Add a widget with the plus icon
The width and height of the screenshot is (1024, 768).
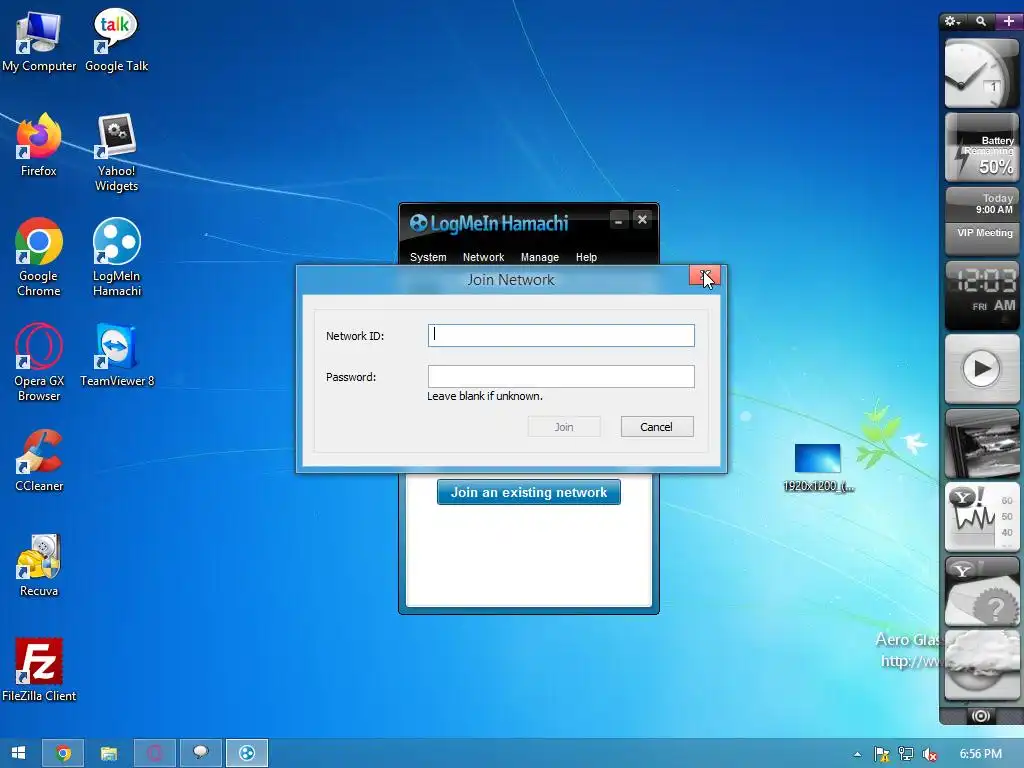tap(1008, 22)
